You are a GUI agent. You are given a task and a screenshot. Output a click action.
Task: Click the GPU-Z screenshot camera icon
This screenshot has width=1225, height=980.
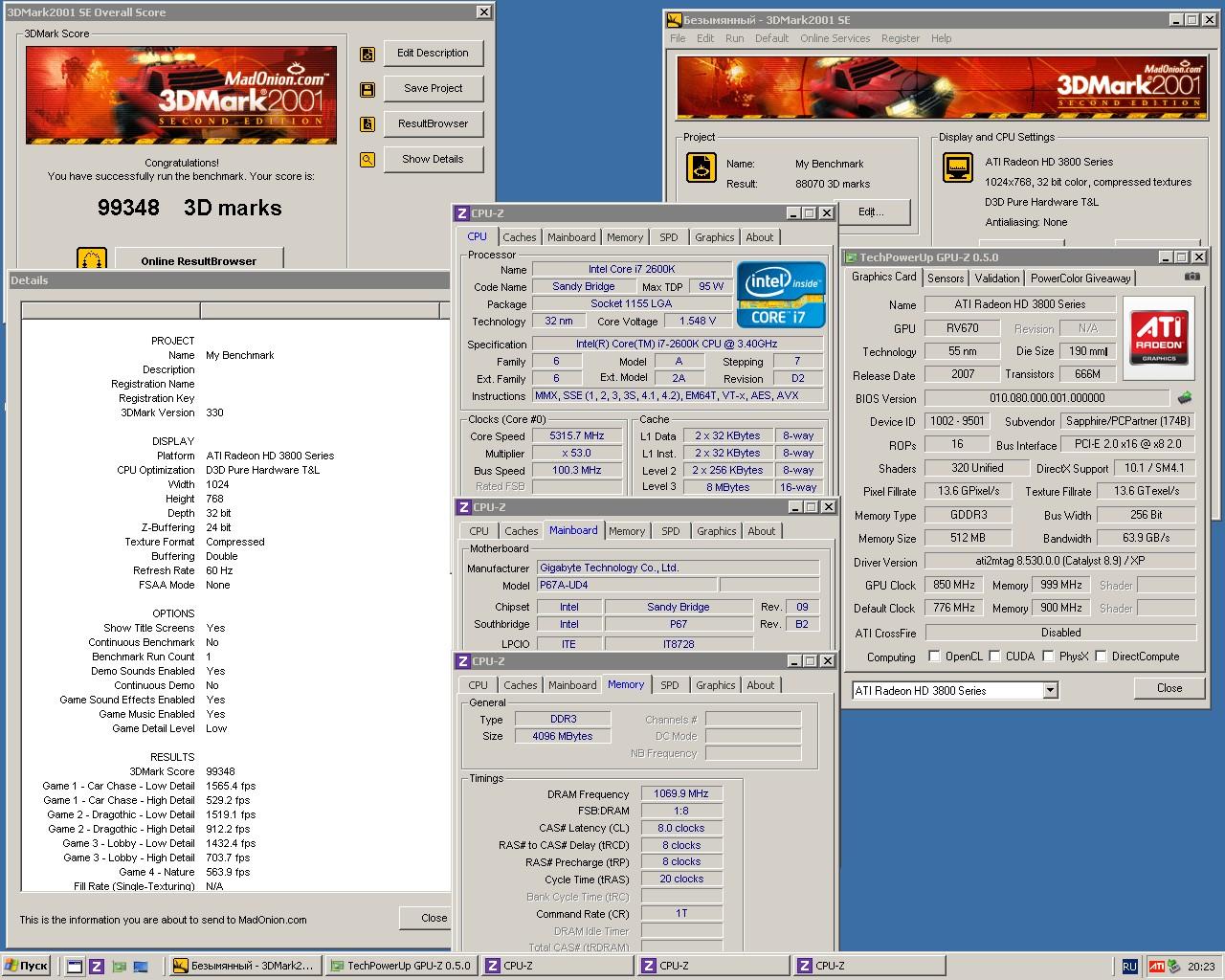point(1192,277)
